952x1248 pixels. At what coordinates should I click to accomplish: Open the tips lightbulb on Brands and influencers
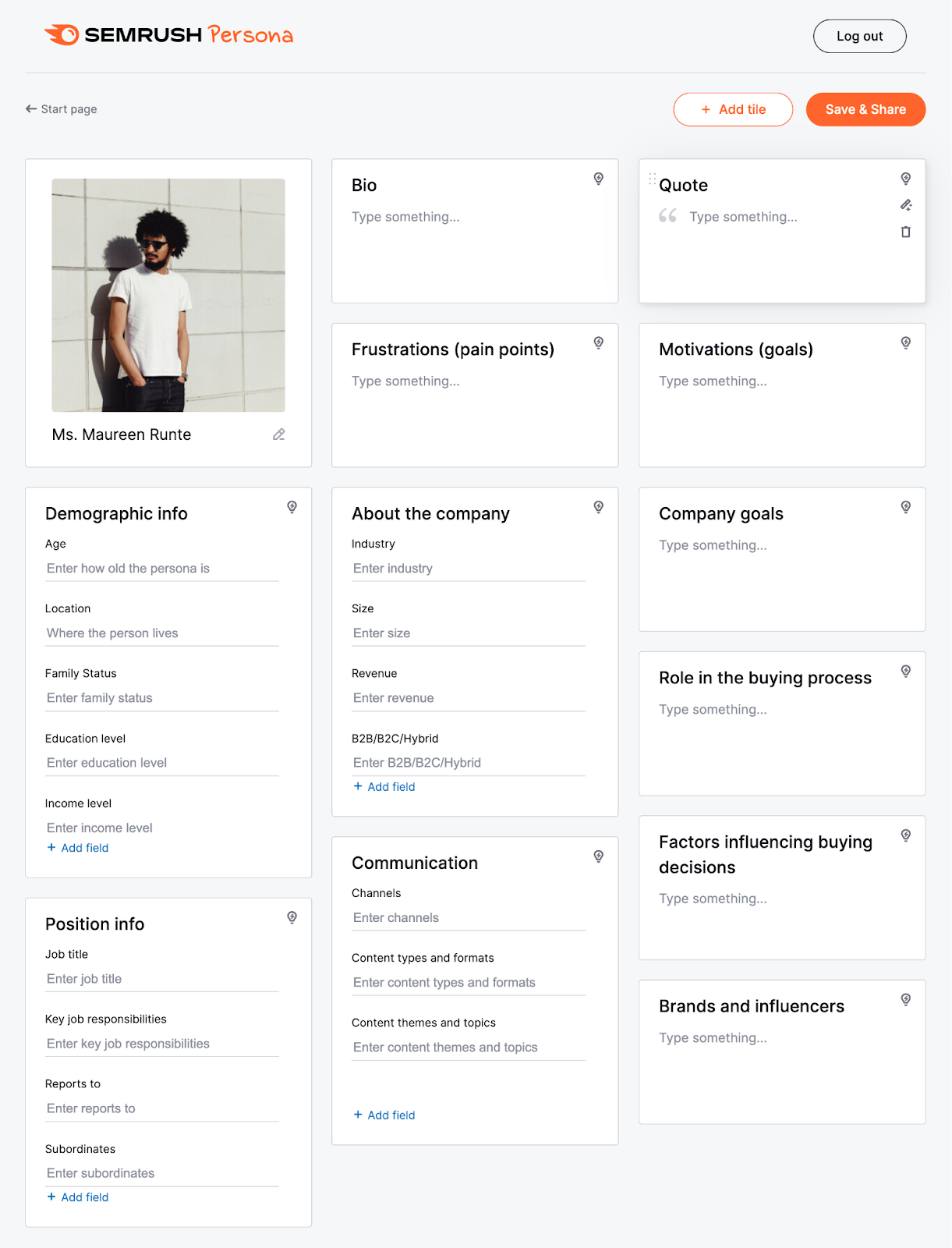coord(905,999)
